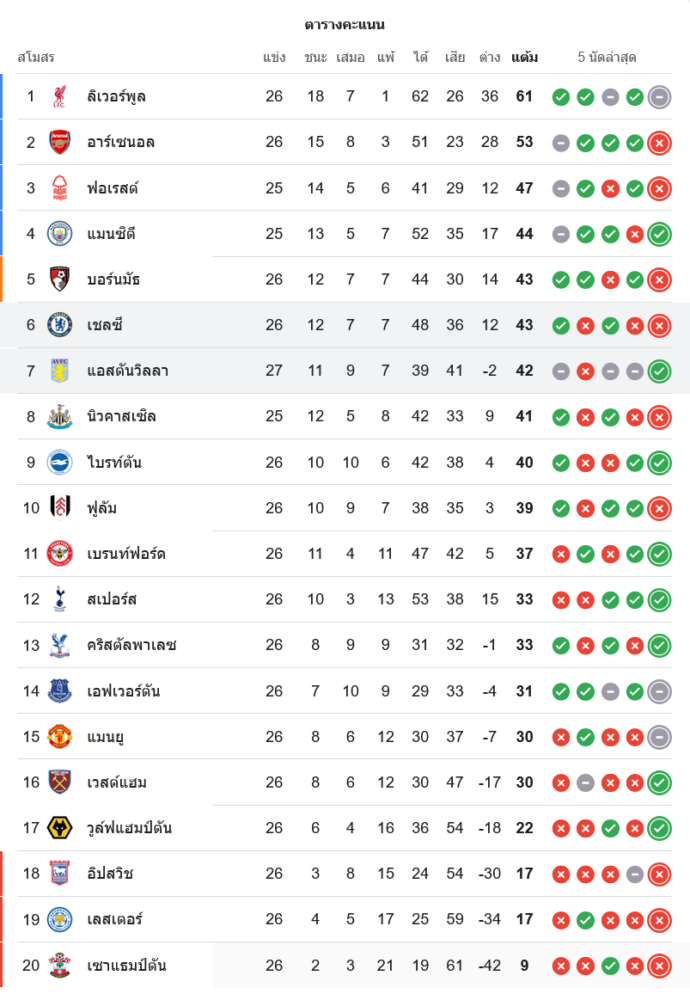Viewport: 690px width, 1000px height.
Task: Open the Tottenham Hotspur cockerel logo
Action: tap(60, 599)
